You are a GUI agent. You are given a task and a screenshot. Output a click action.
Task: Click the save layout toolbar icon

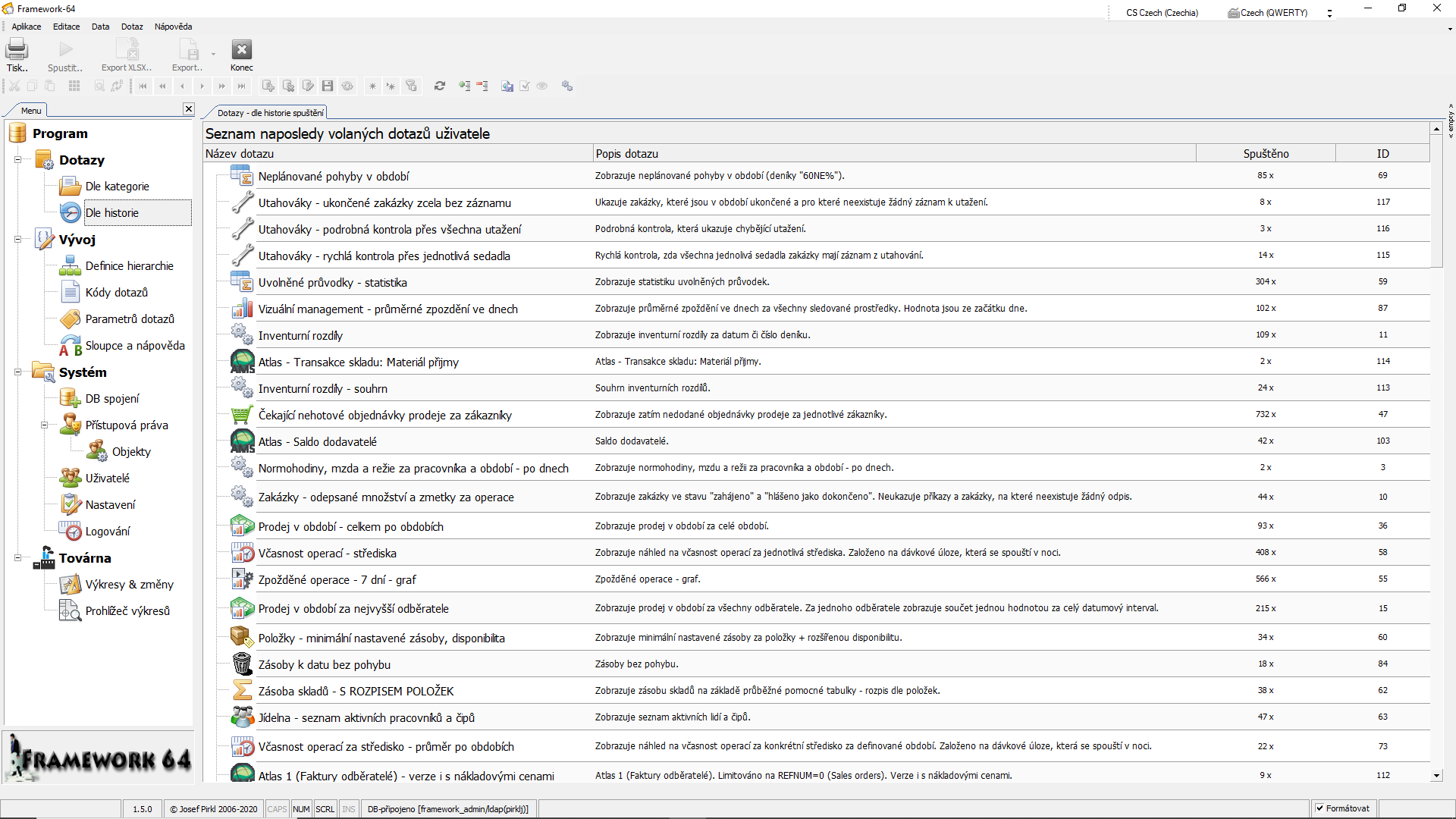click(x=507, y=86)
